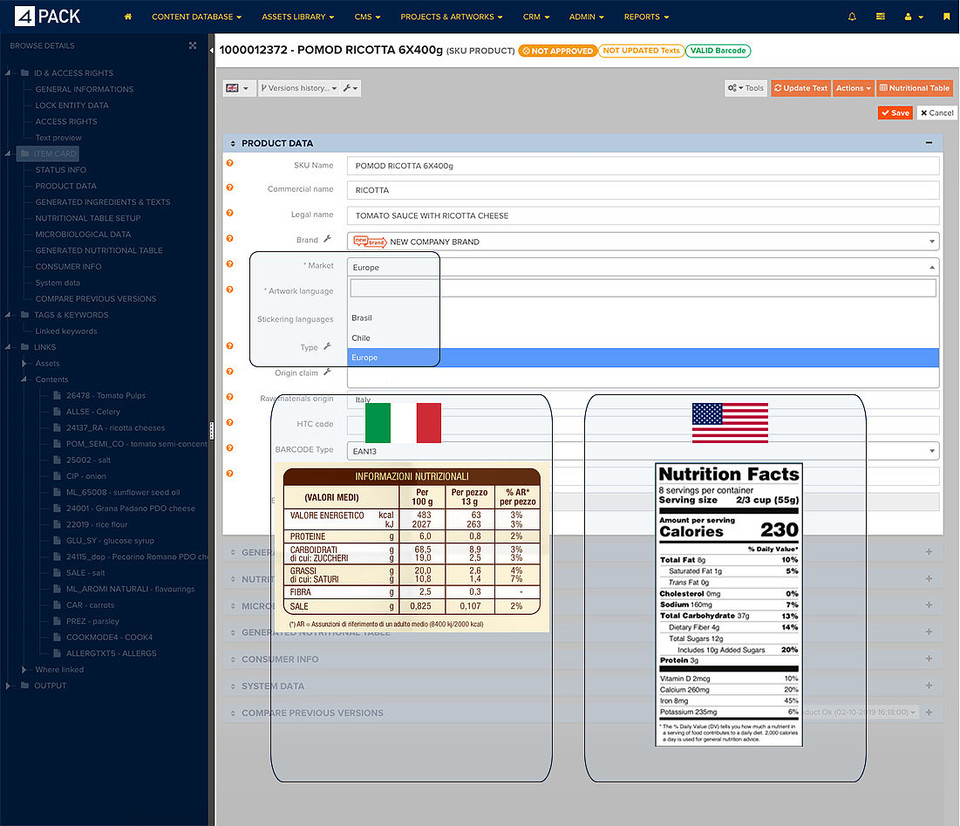This screenshot has width=960, height=826.
Task: Open the language flag dropdown
Action: pos(238,88)
